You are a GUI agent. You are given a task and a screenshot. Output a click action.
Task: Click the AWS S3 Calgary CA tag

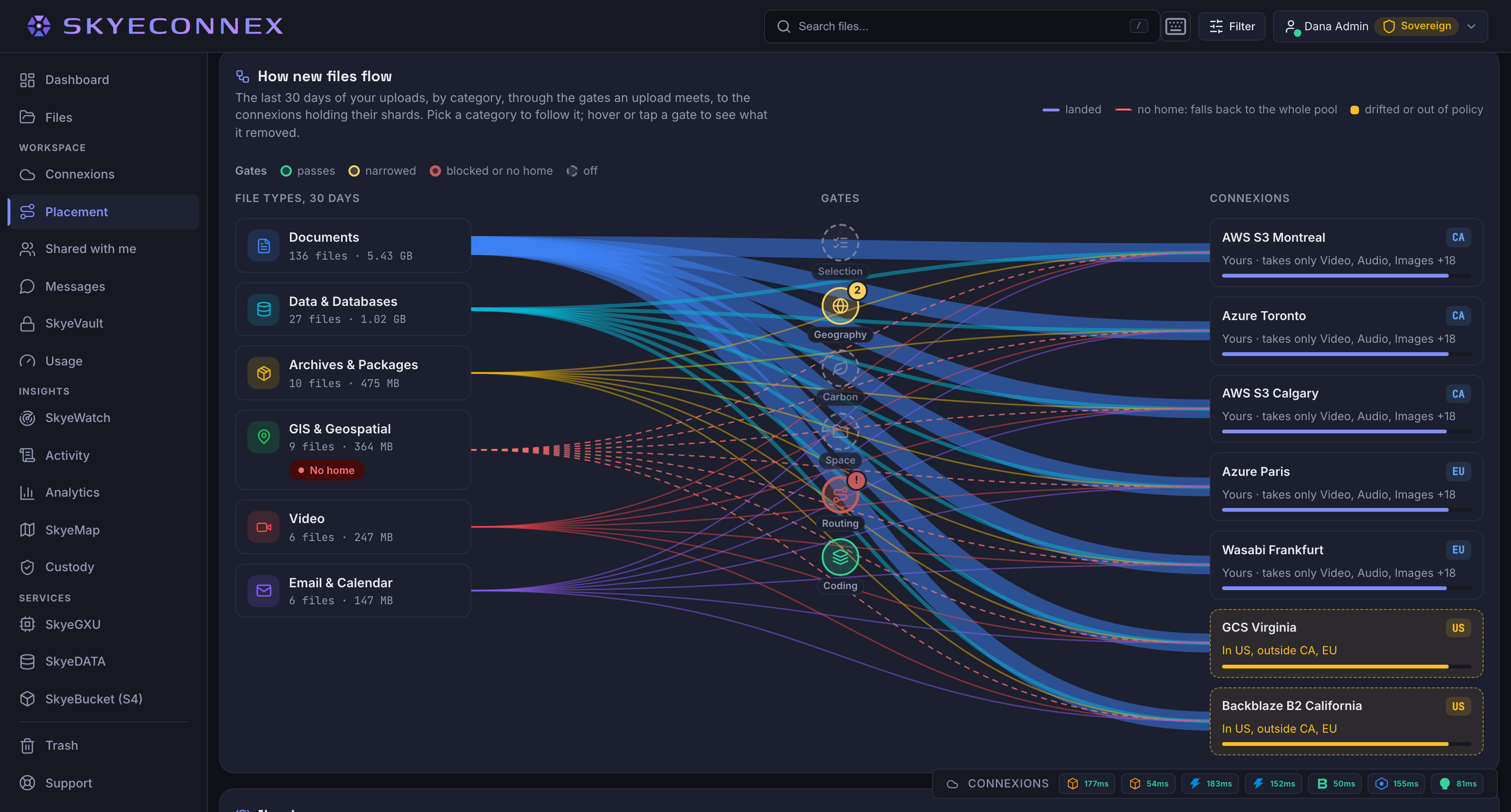pyautogui.click(x=1458, y=394)
